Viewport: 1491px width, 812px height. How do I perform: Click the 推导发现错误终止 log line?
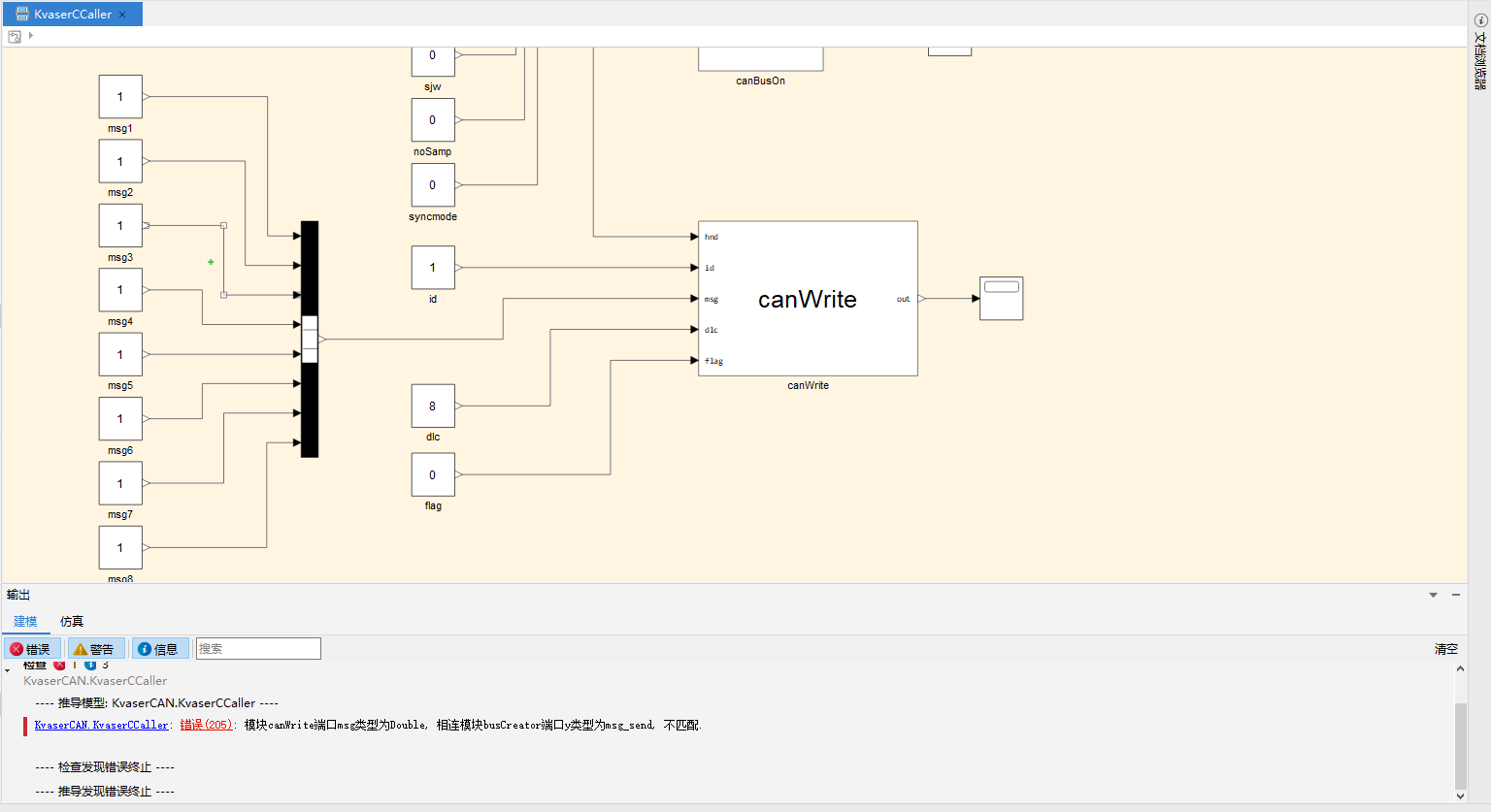click(105, 791)
